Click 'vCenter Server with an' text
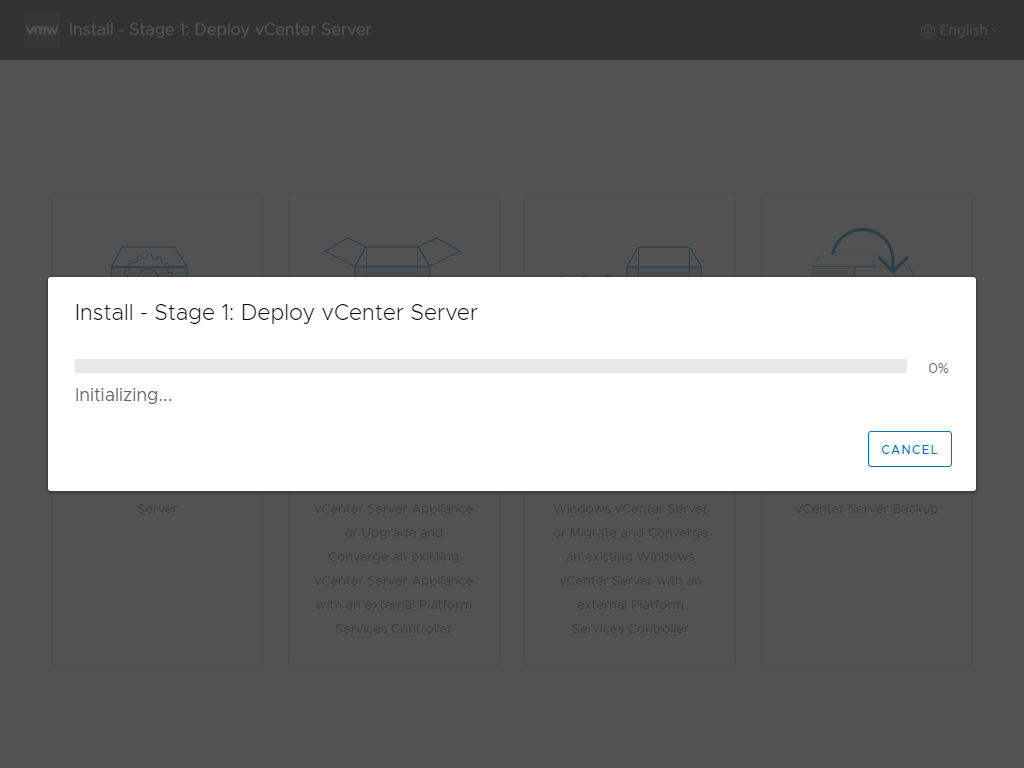1024x768 pixels. pyautogui.click(x=630, y=581)
